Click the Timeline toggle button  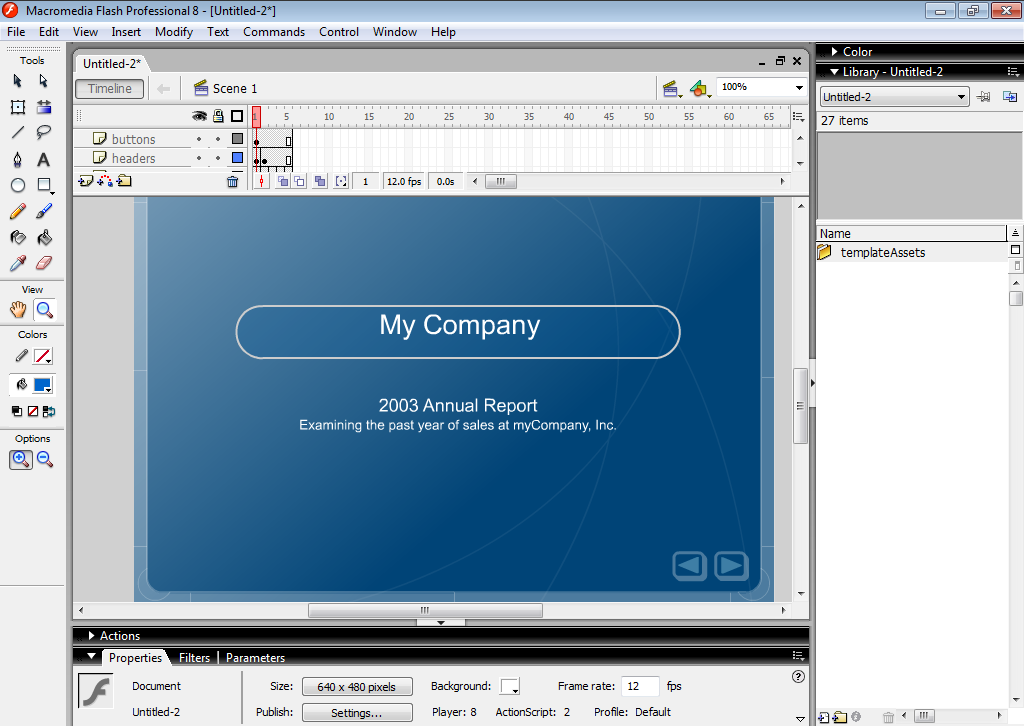(x=110, y=89)
